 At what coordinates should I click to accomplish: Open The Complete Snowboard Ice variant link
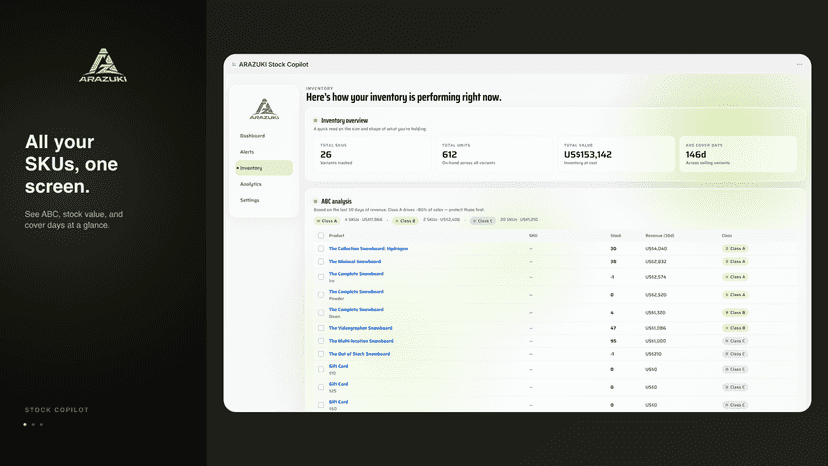point(356,274)
